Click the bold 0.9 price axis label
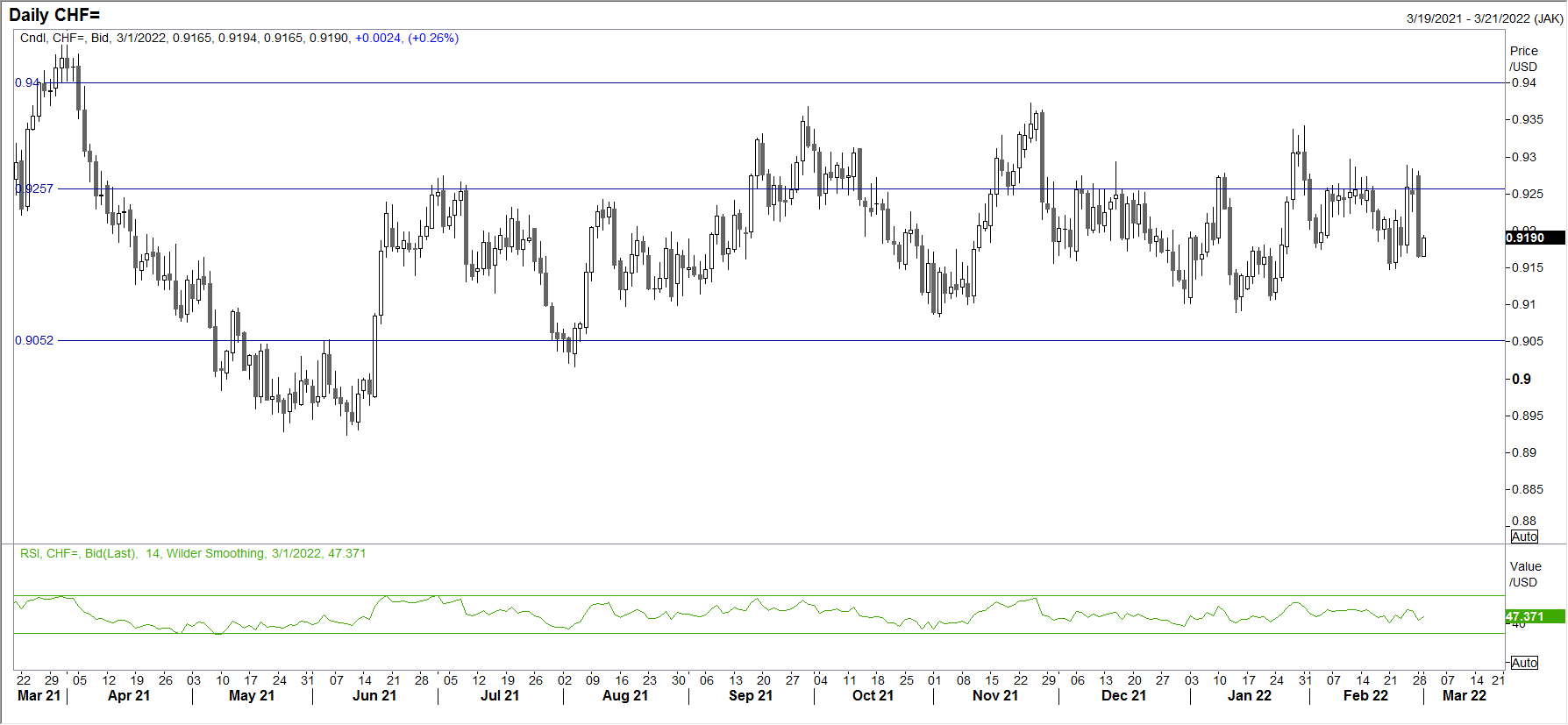 click(1522, 379)
